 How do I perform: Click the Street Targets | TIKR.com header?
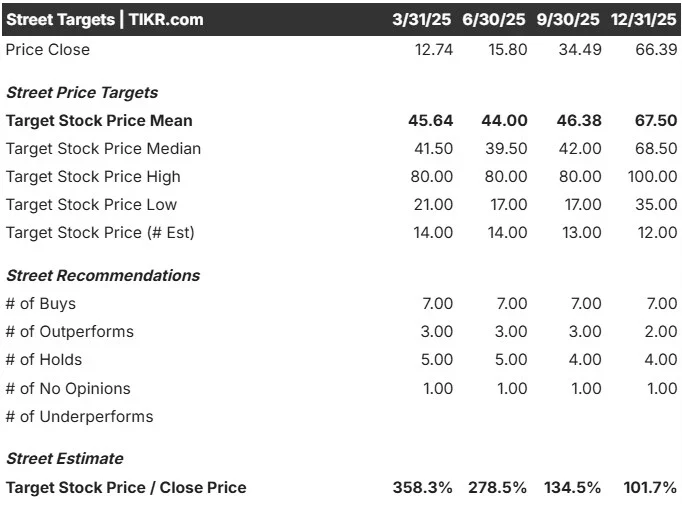(105, 20)
